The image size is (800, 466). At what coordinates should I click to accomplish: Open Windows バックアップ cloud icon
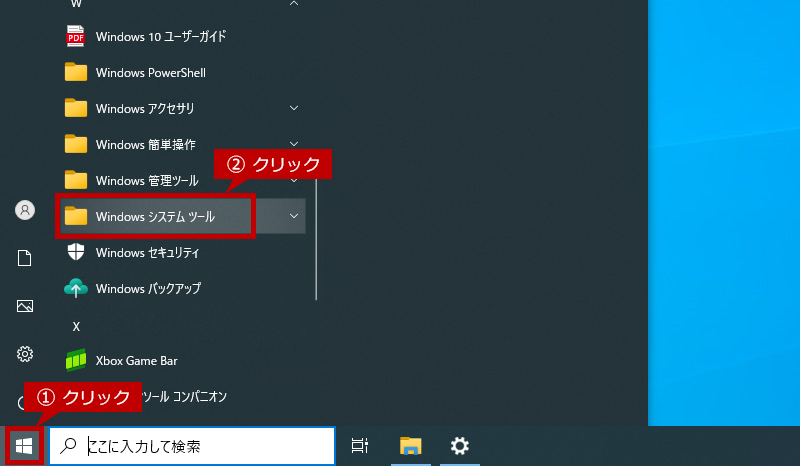coord(76,288)
